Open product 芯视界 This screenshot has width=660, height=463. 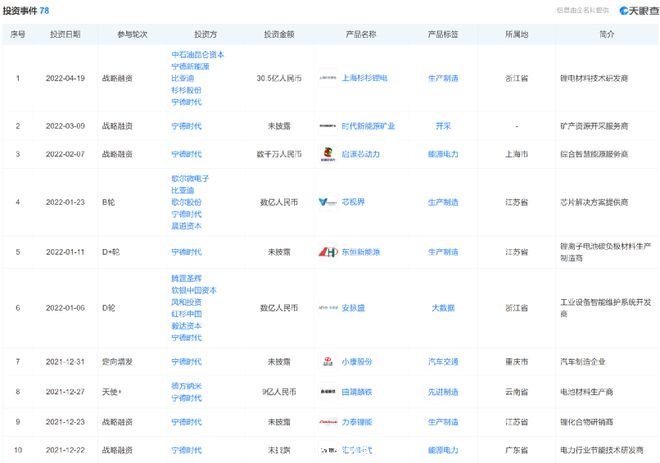click(353, 202)
